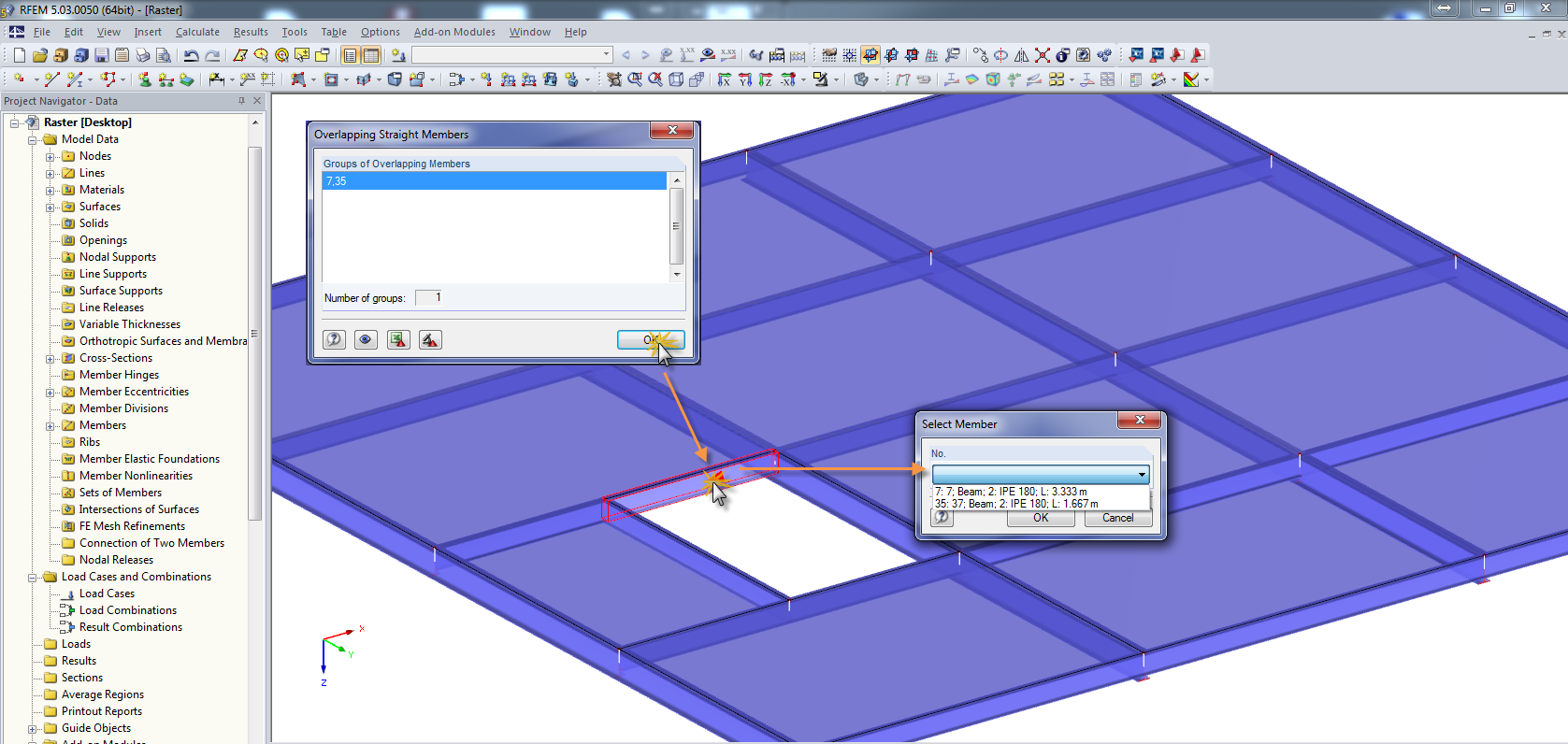This screenshot has height=744, width=1568.
Task: Open the Add-on Modules menu
Action: click(x=454, y=32)
